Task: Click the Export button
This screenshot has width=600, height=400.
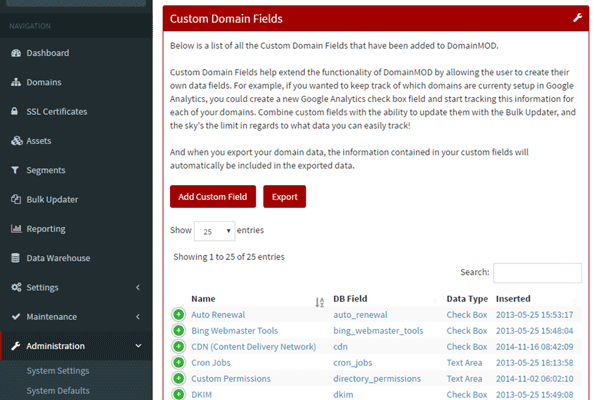Action: pos(284,196)
